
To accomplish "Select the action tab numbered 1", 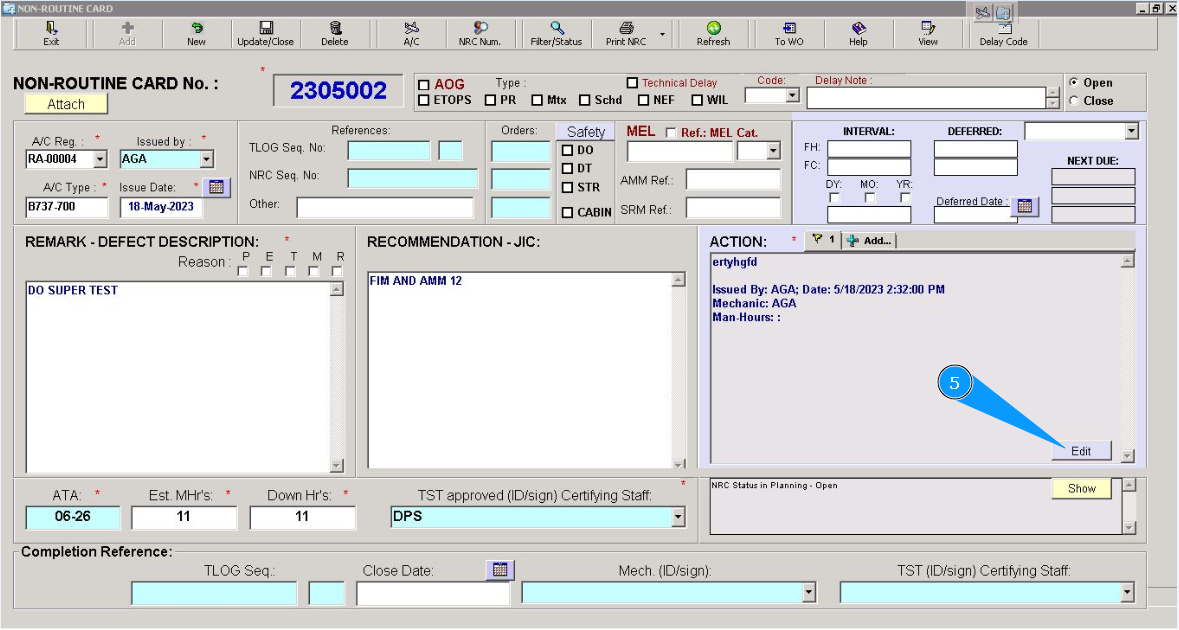I will (x=823, y=240).
